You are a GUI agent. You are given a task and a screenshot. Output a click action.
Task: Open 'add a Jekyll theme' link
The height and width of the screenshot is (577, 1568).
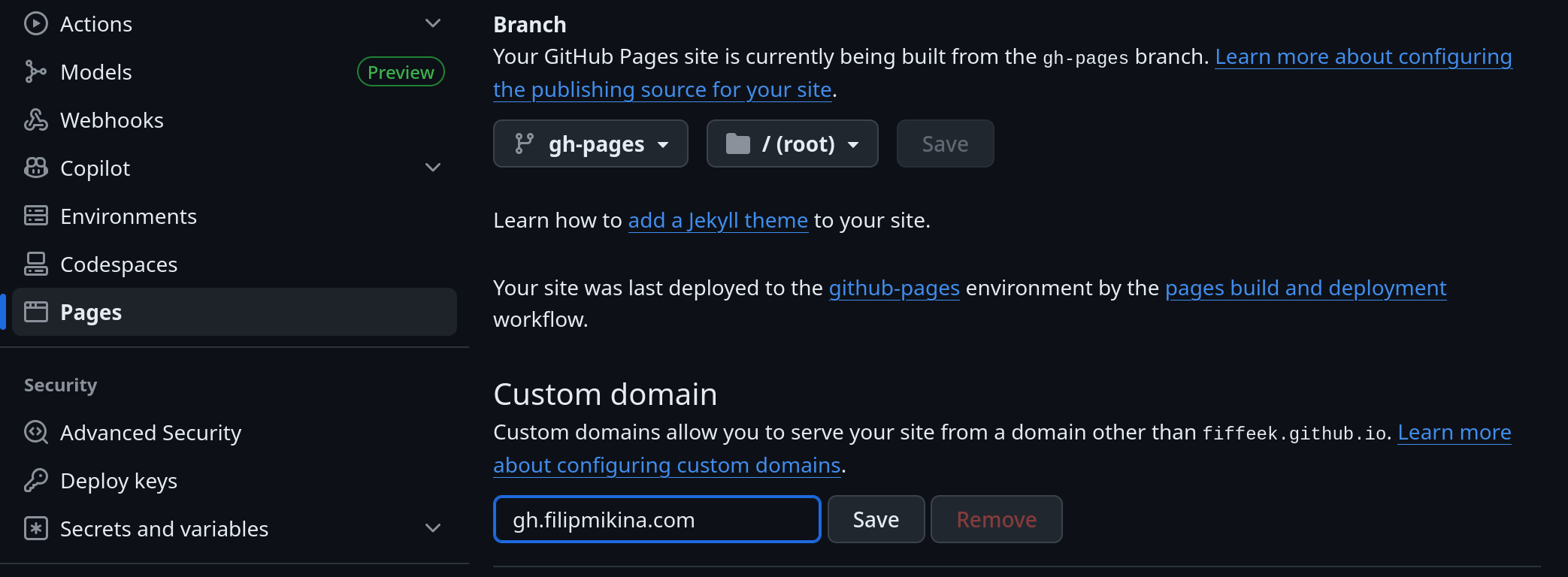pos(718,220)
